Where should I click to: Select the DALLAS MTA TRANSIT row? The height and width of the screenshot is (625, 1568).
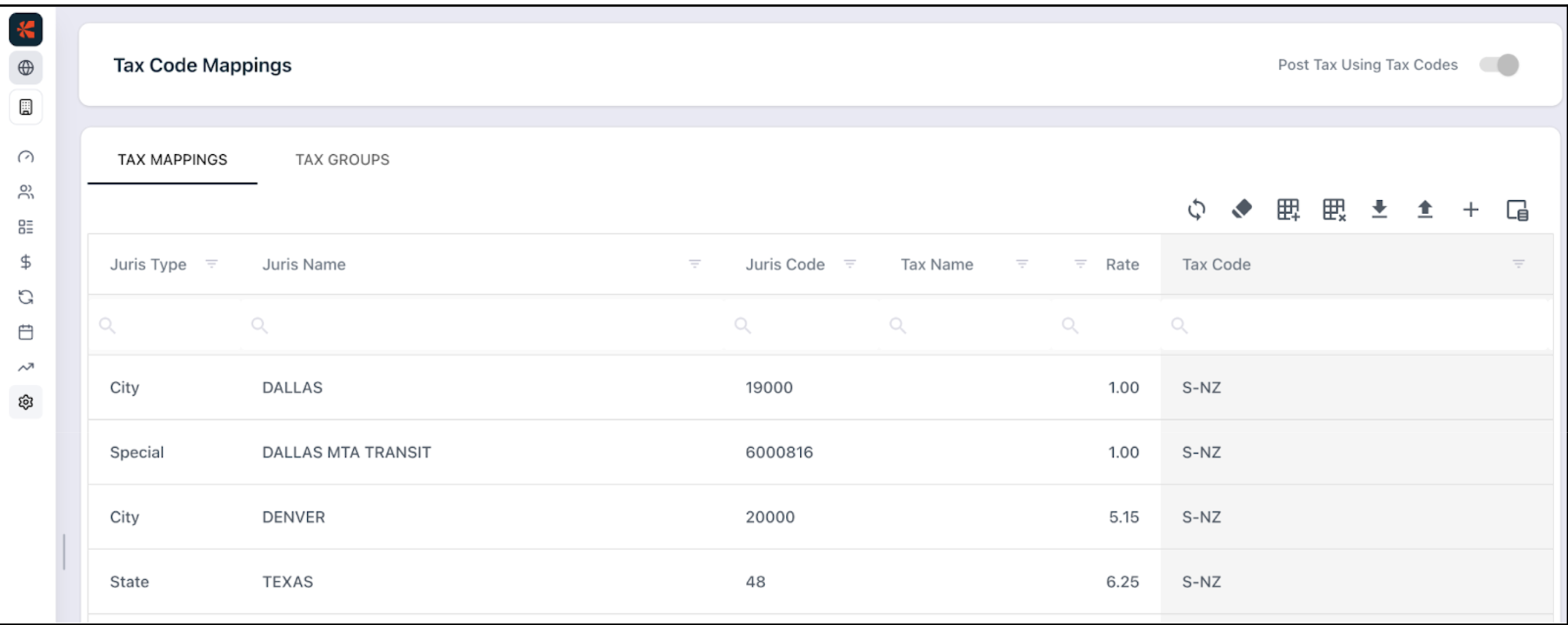pyautogui.click(x=347, y=452)
